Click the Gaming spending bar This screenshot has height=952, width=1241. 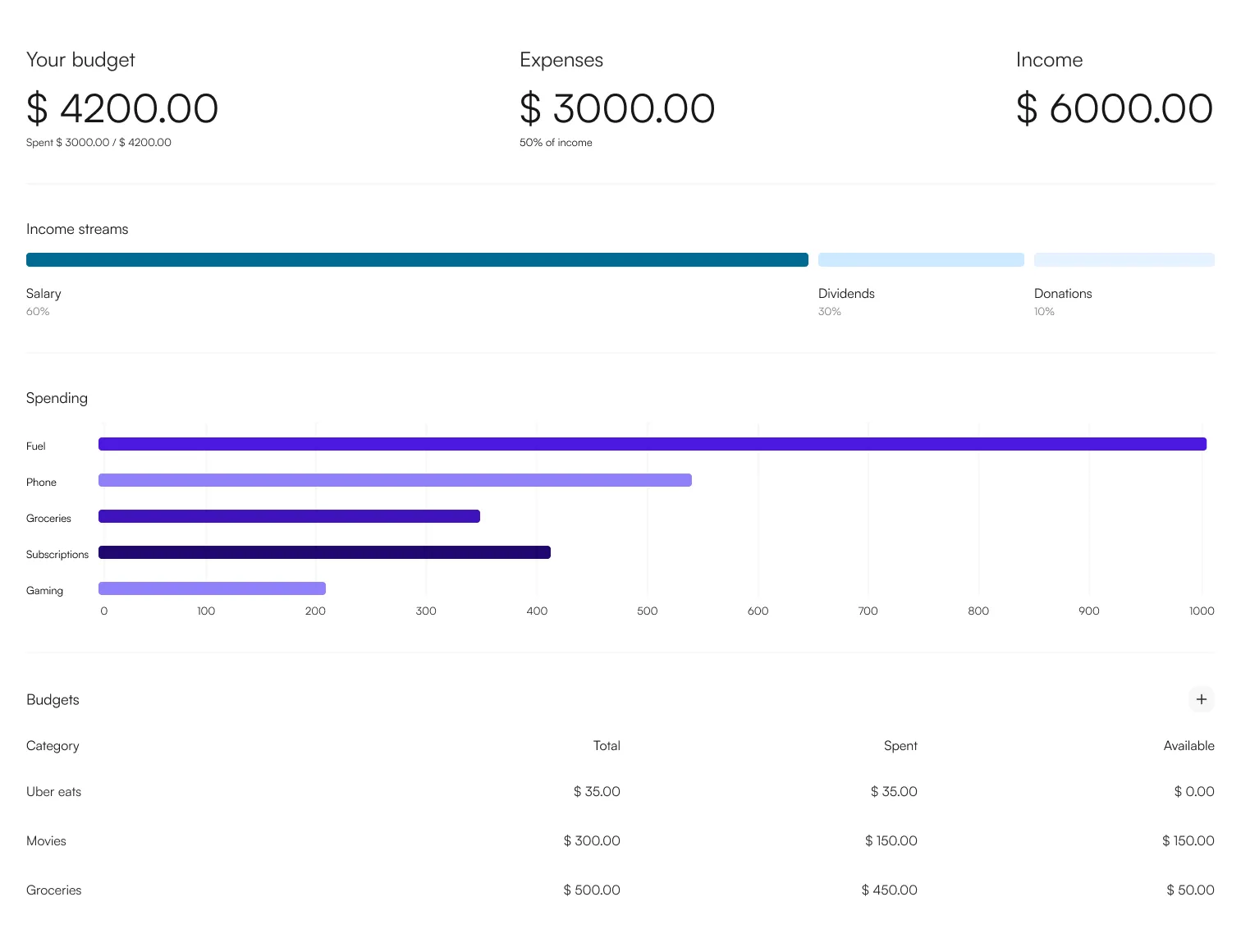tap(212, 588)
